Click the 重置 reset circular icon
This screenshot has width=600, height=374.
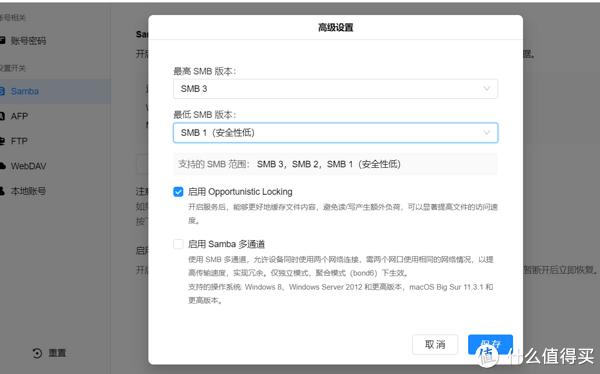coord(37,353)
